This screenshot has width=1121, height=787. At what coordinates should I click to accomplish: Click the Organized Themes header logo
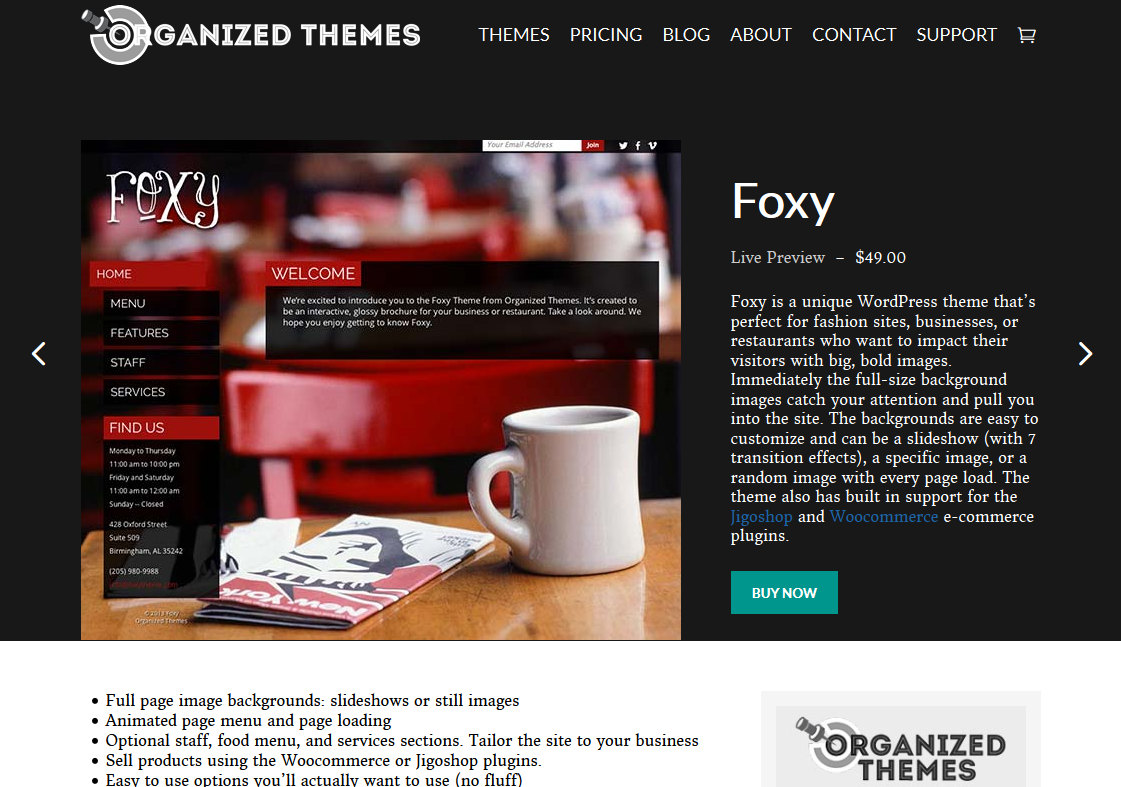pyautogui.click(x=251, y=34)
